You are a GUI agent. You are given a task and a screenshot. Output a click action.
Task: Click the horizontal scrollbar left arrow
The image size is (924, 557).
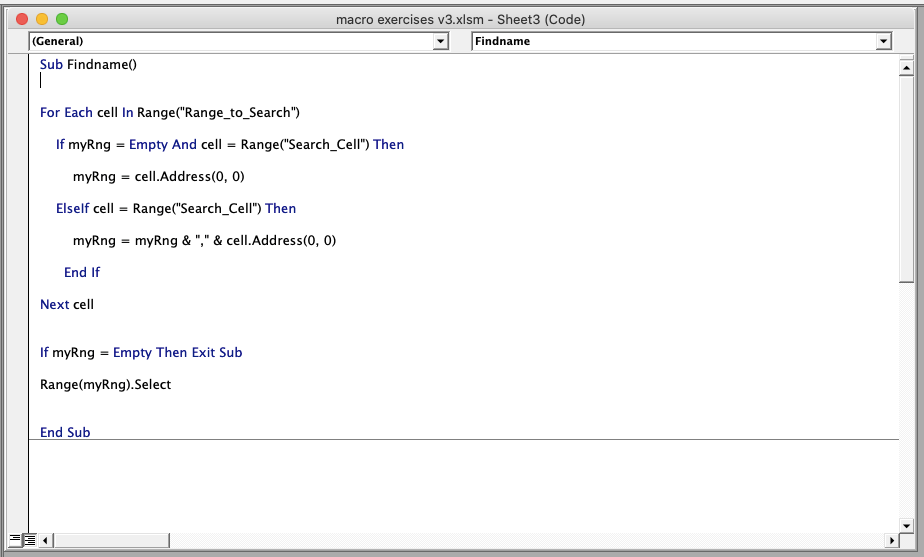coord(45,540)
